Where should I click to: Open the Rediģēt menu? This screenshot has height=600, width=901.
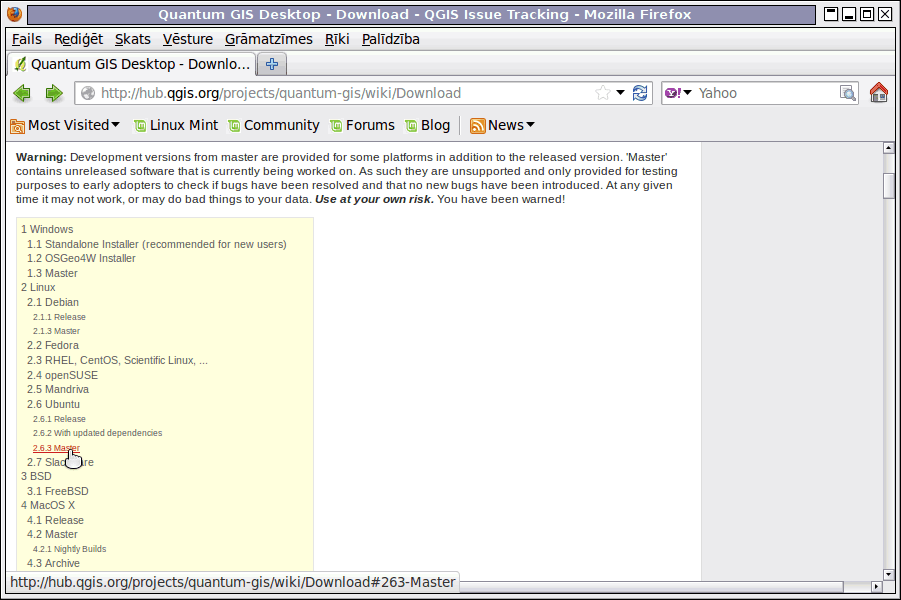(x=78, y=39)
